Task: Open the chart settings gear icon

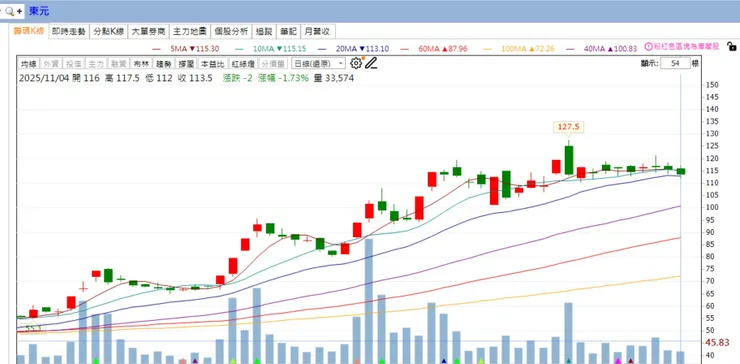Action: point(356,63)
